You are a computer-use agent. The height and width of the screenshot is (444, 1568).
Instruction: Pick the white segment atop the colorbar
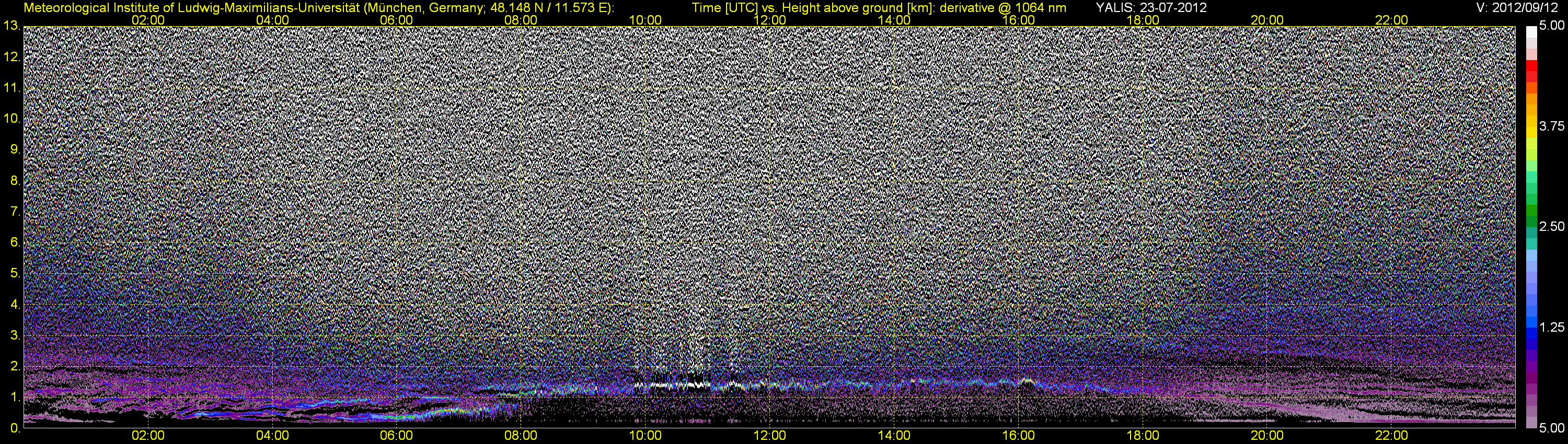[x=1531, y=32]
